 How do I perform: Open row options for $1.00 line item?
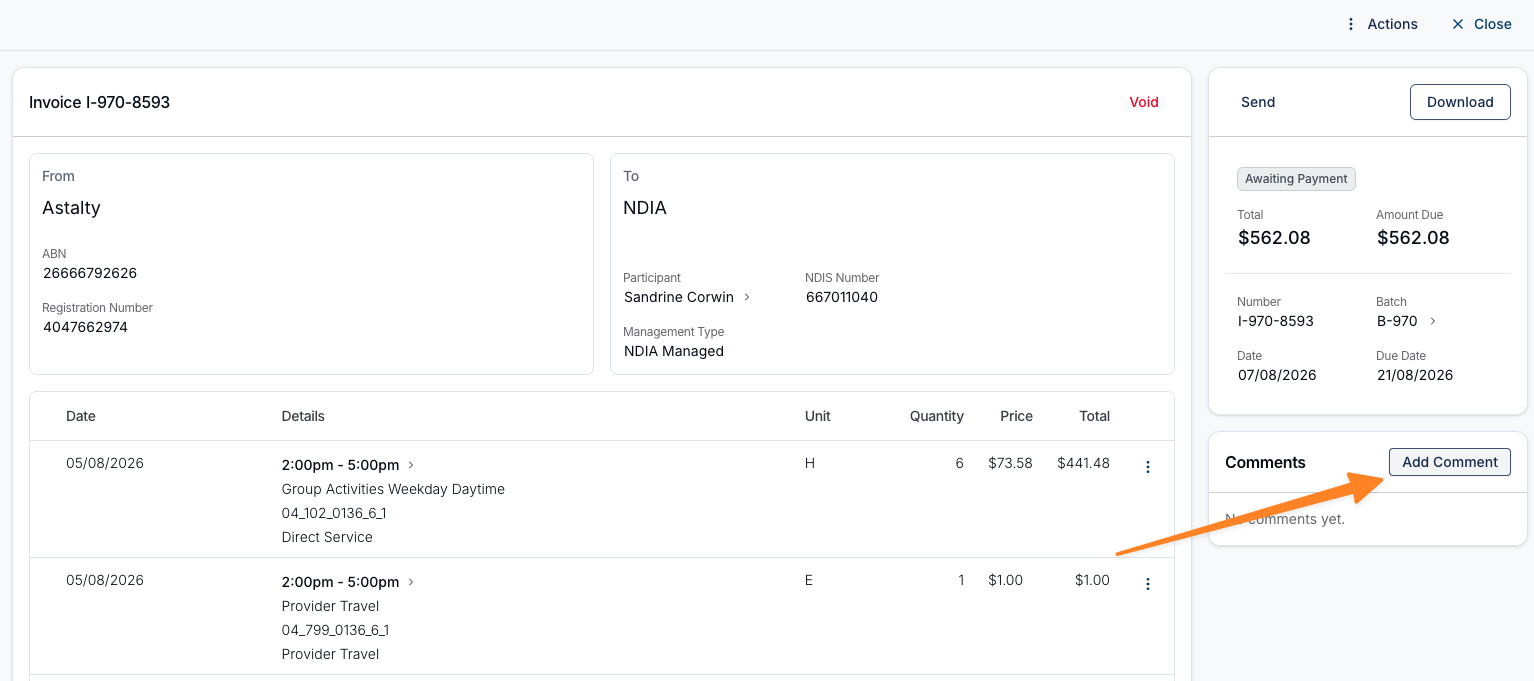pyautogui.click(x=1148, y=584)
